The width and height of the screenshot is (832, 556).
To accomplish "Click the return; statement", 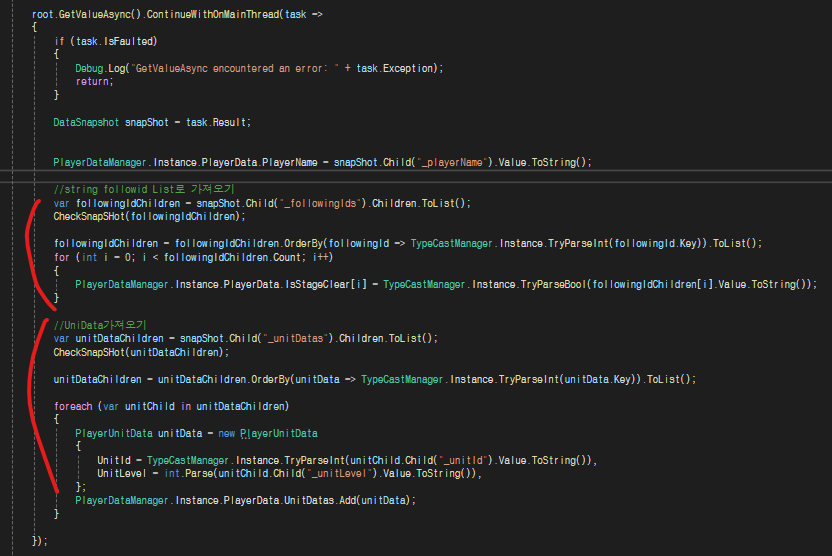I will point(94,82).
